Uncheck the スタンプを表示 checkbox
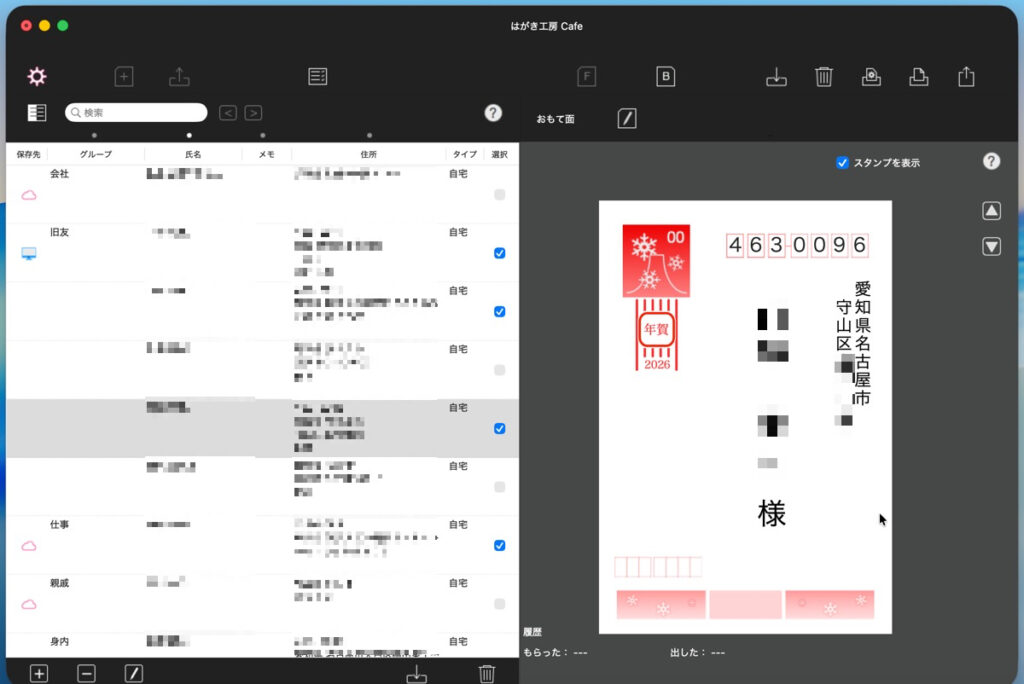 point(842,162)
